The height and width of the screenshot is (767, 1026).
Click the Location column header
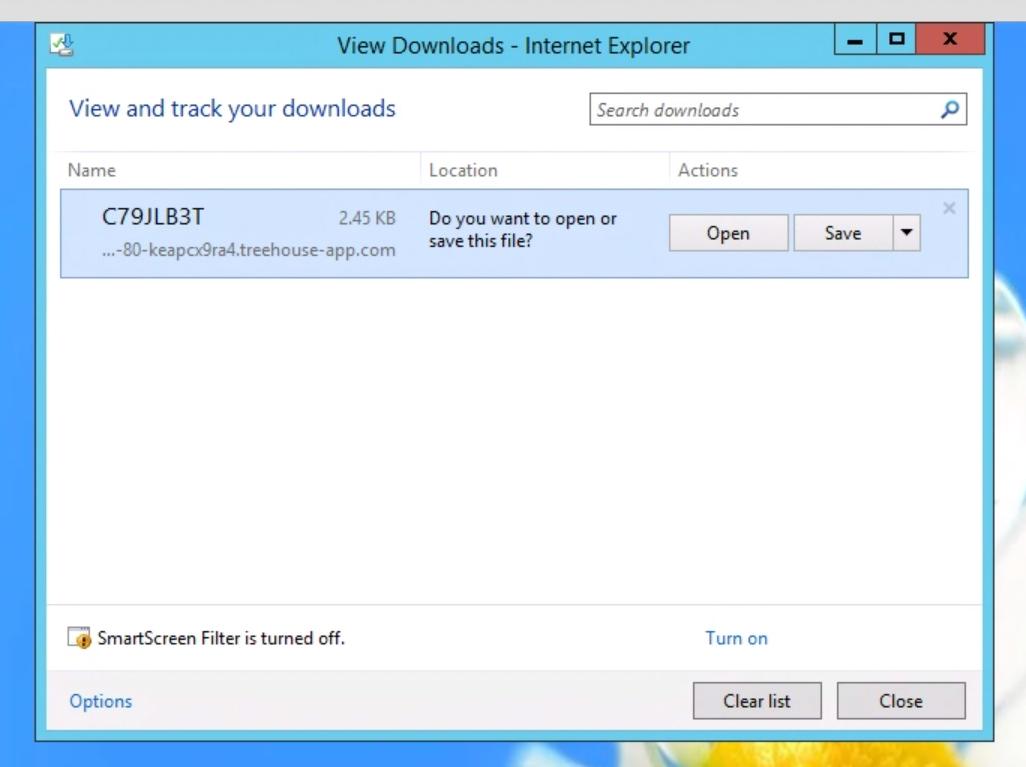tap(463, 170)
